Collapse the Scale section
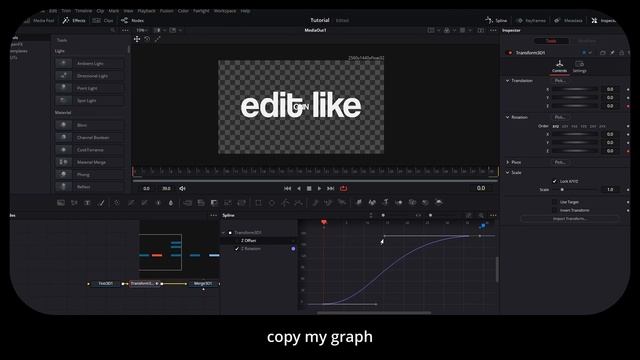Screen dimensions: 640x360 point(507,173)
